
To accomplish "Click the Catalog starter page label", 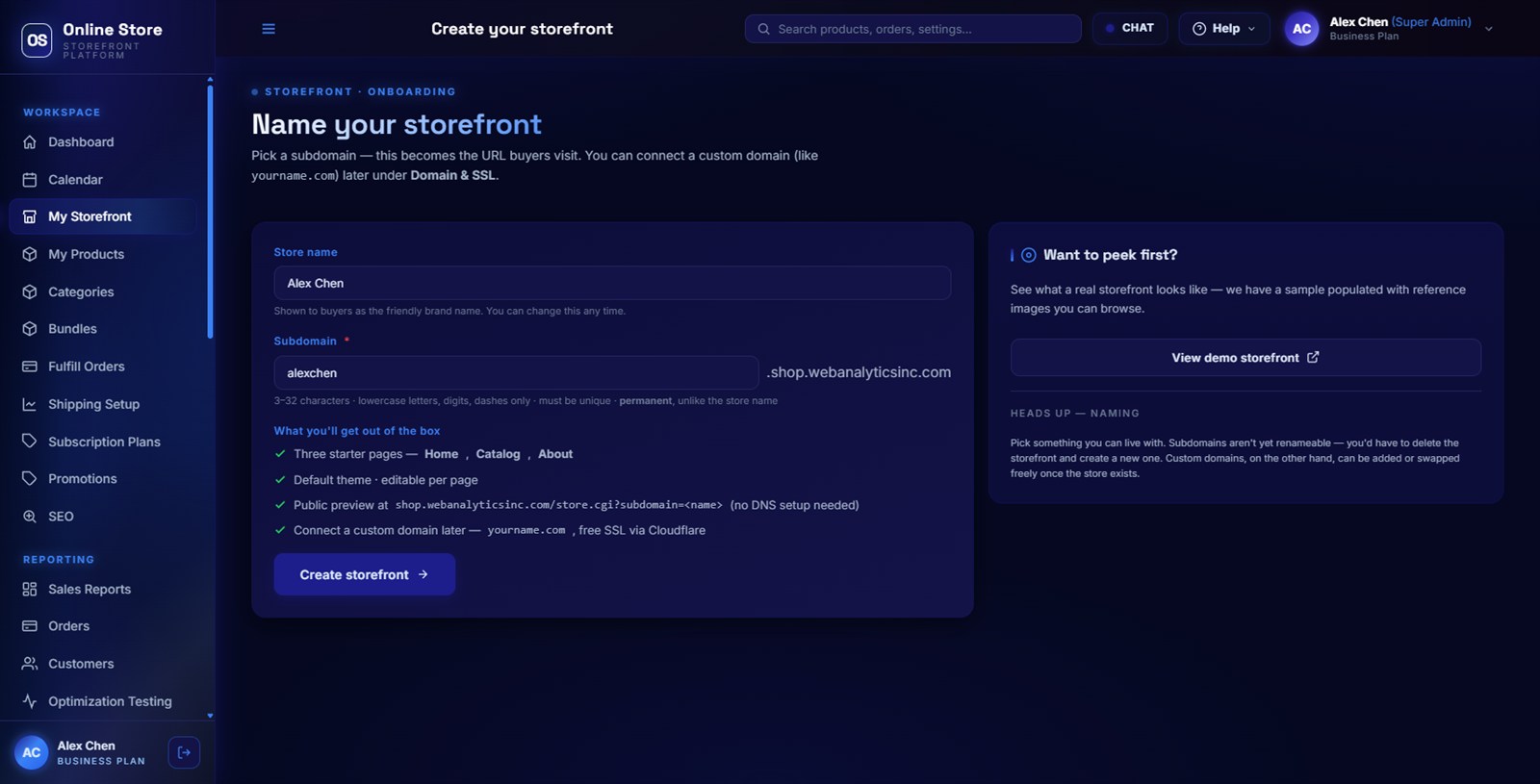I will (x=498, y=454).
